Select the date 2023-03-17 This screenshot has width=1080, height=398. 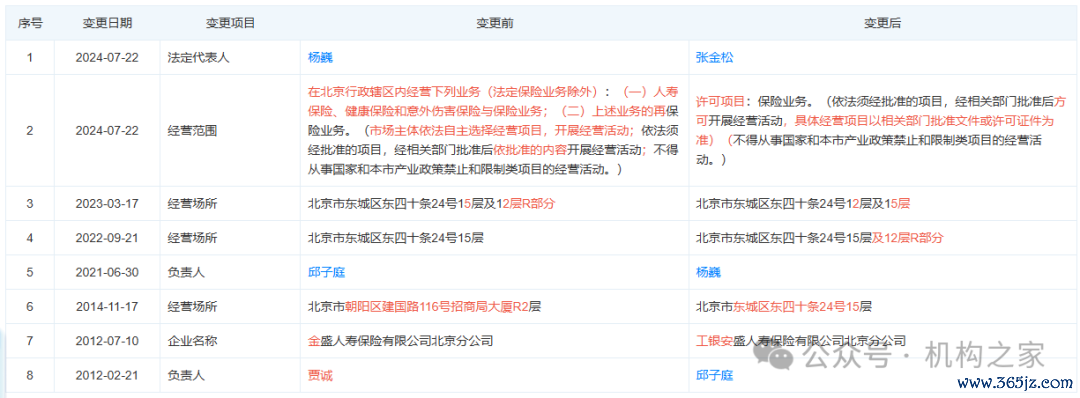pyautogui.click(x=107, y=204)
